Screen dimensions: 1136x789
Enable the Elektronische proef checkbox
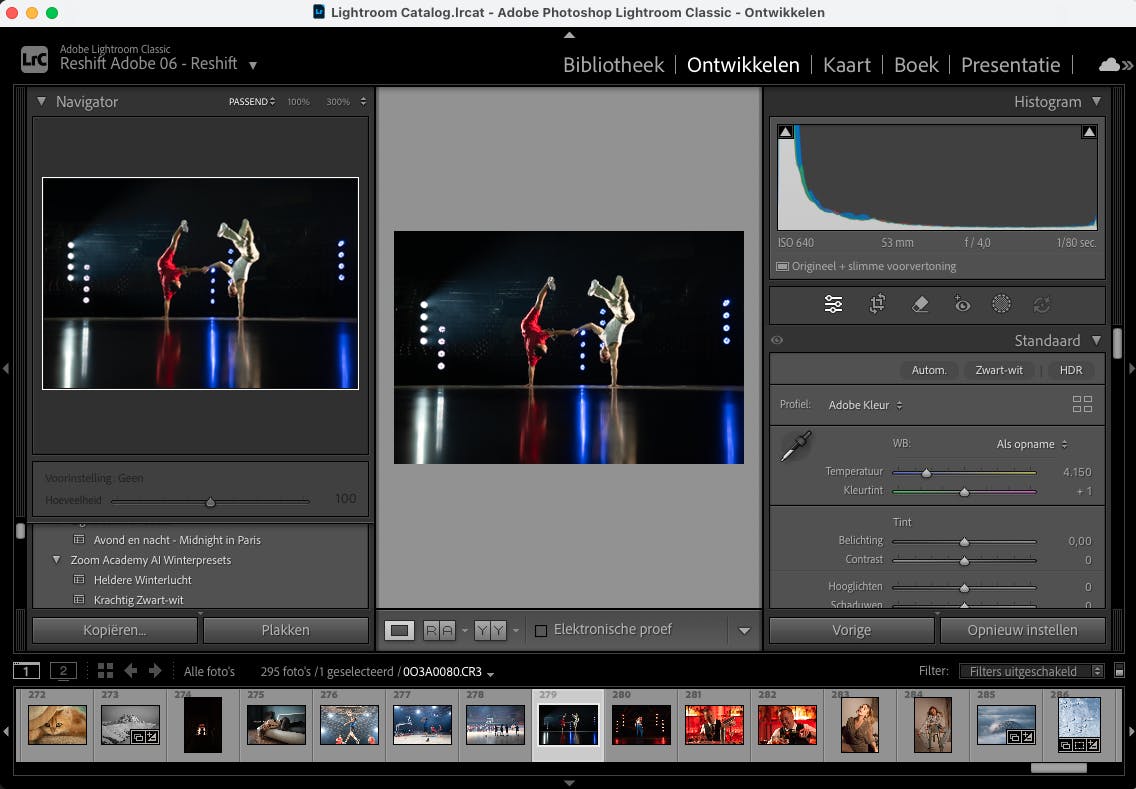click(x=540, y=630)
